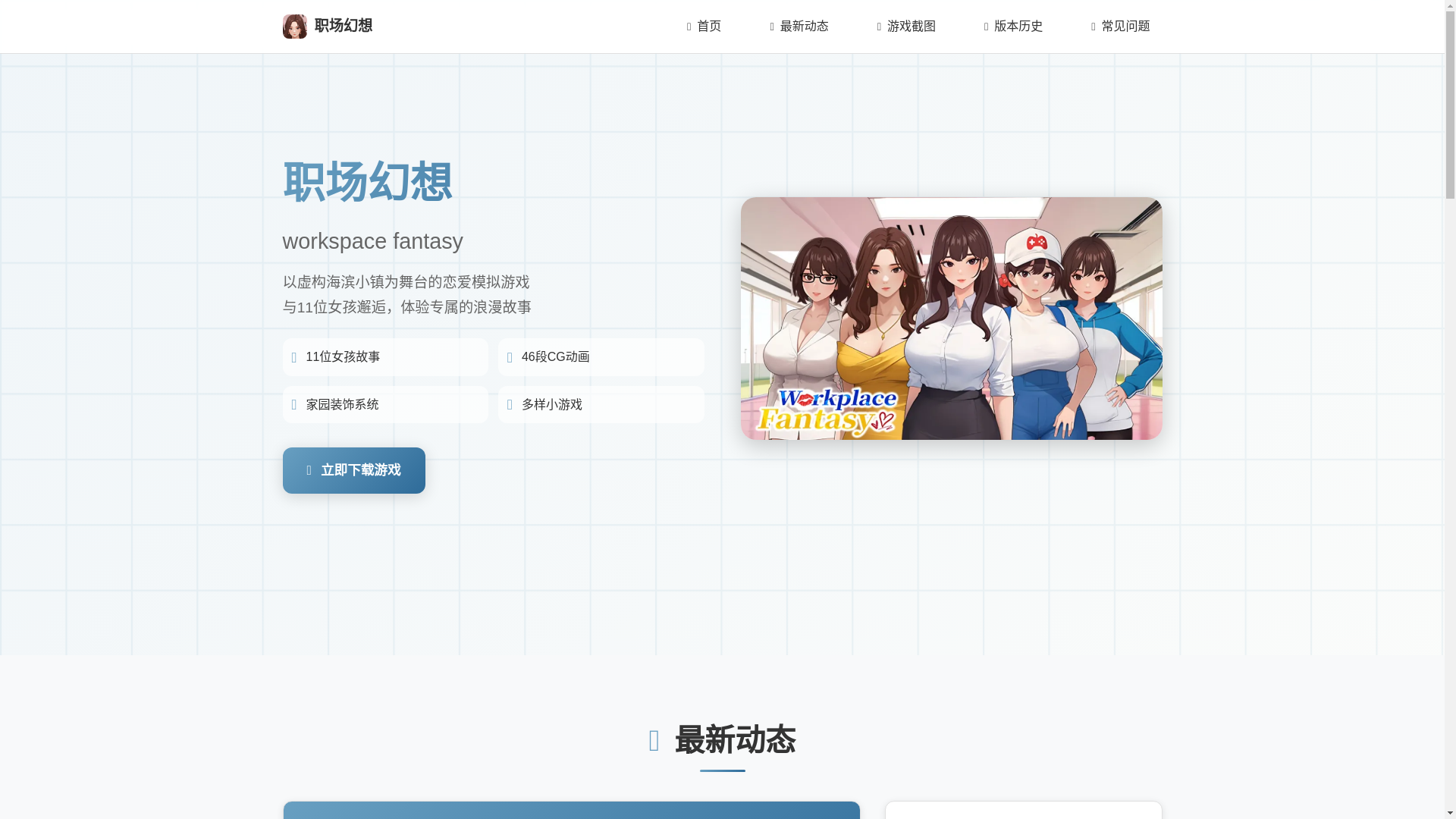Click the 与11位女孩邂逅 description line
Viewport: 1456px width, 819px height.
click(x=406, y=307)
